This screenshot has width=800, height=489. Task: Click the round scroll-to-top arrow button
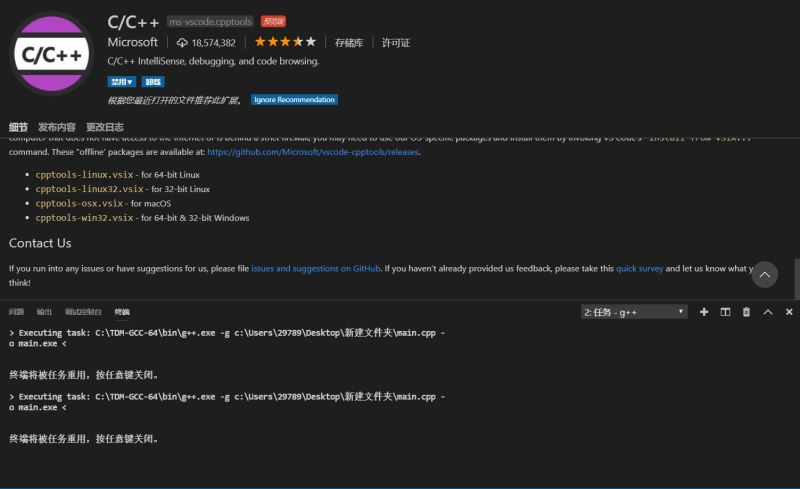click(x=764, y=275)
